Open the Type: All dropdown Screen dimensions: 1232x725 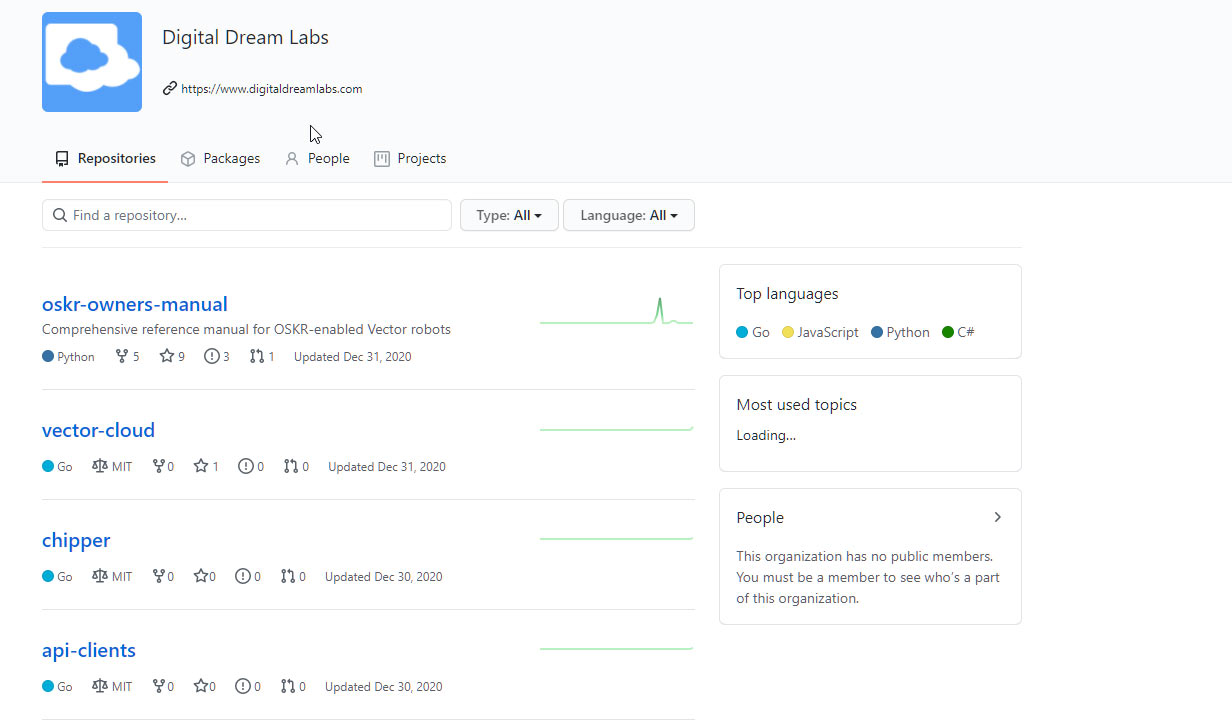tap(509, 215)
